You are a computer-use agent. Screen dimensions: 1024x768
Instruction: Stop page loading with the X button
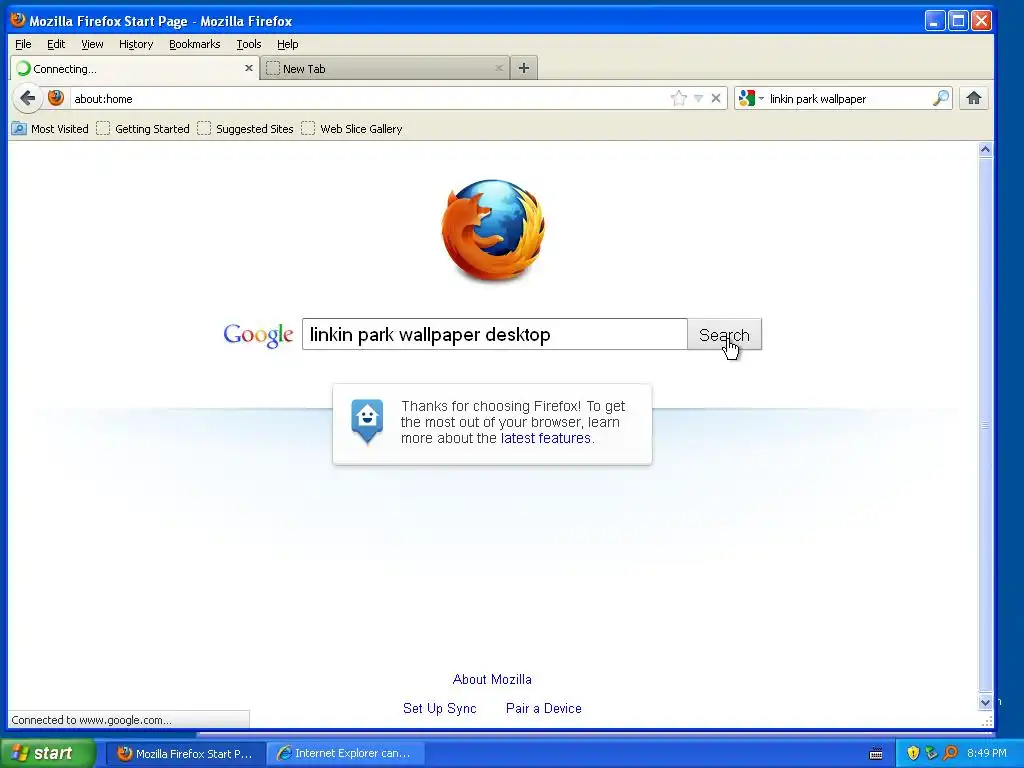coord(716,99)
